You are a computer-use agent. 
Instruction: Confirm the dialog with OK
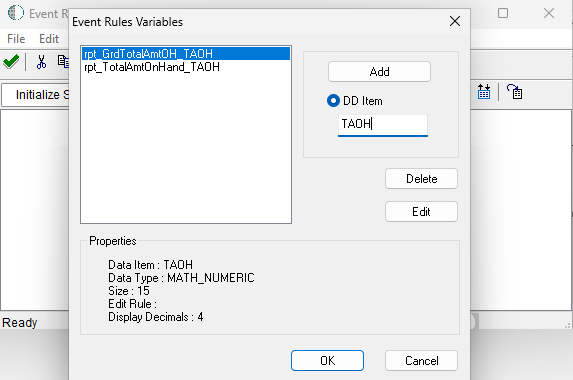point(327,361)
